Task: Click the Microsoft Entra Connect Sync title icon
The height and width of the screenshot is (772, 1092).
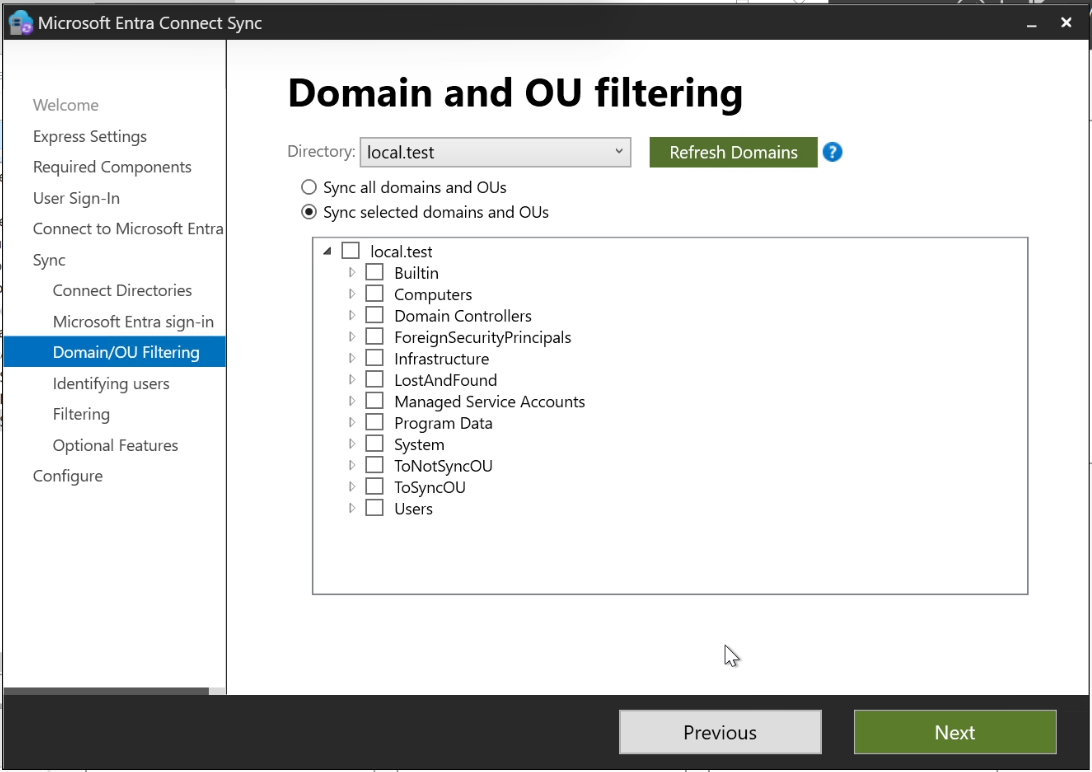Action: 19,21
